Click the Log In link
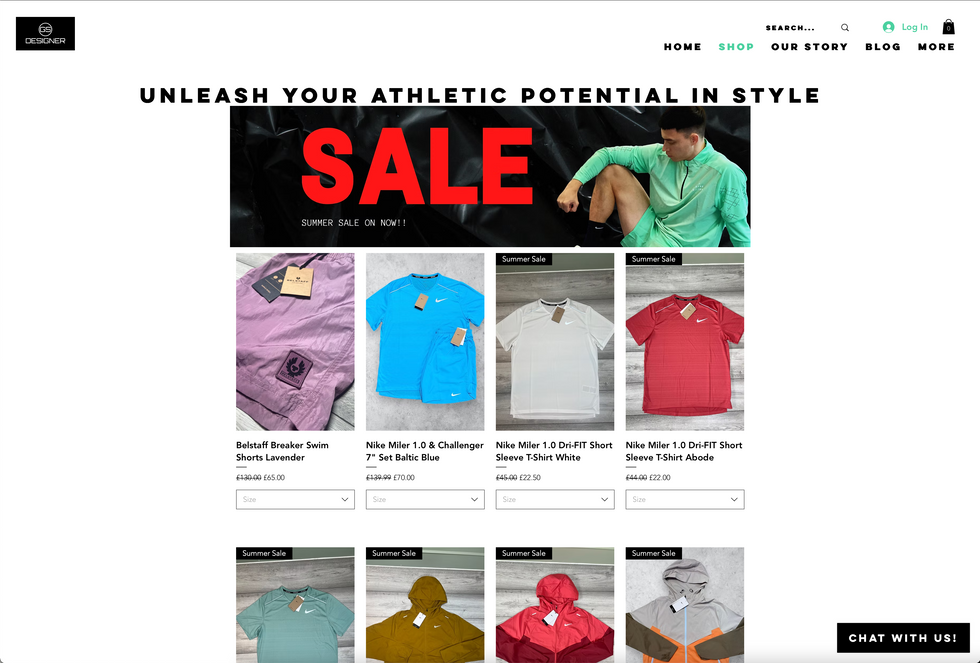 (x=914, y=27)
